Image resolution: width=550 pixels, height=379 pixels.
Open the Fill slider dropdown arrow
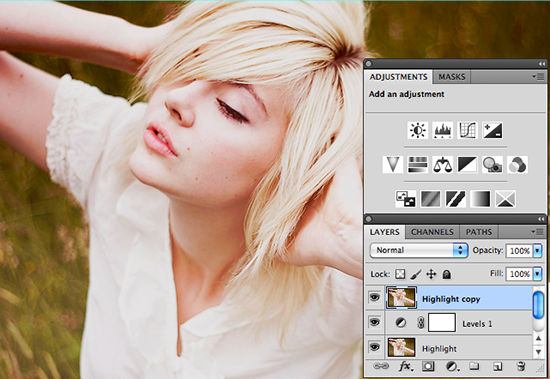click(x=537, y=274)
